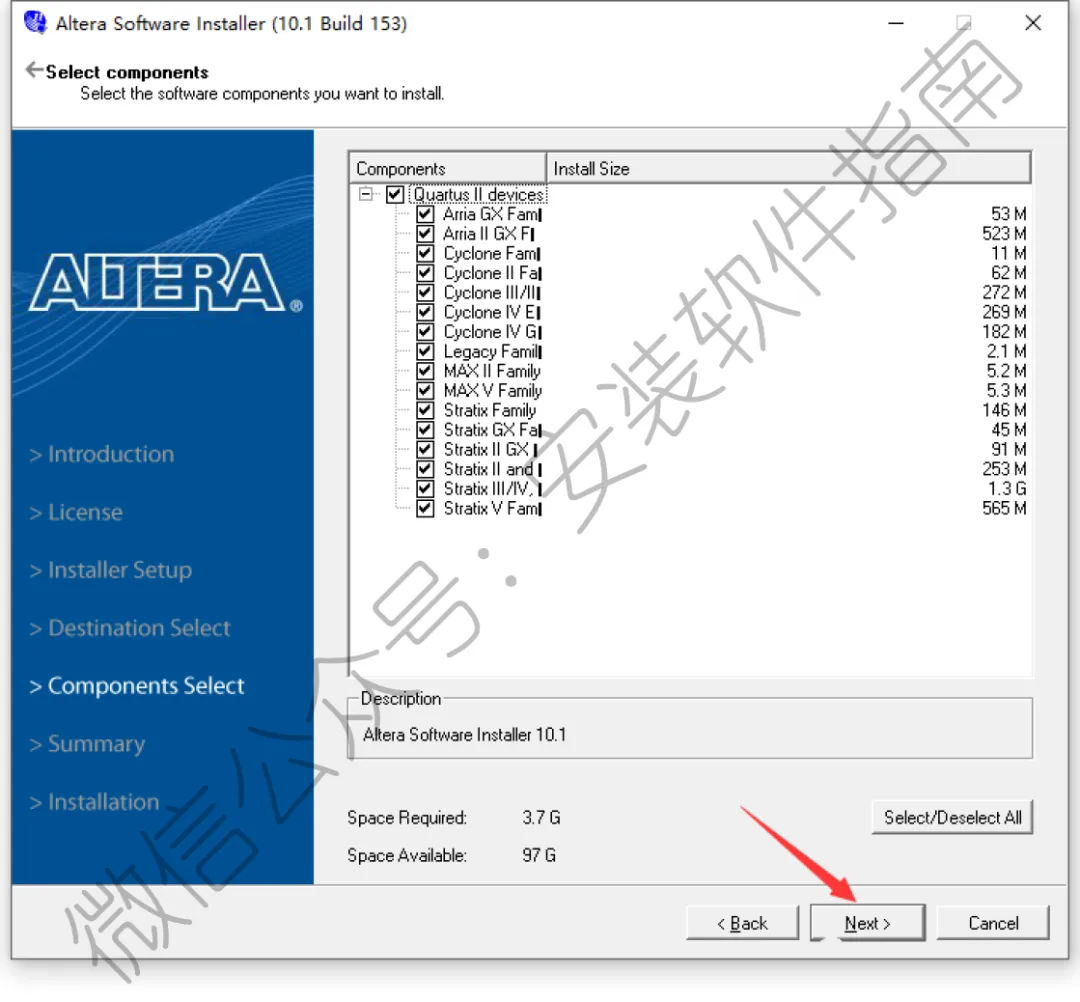Cancel the installation
Screen dimensions: 1080x1002
pyautogui.click(x=993, y=923)
